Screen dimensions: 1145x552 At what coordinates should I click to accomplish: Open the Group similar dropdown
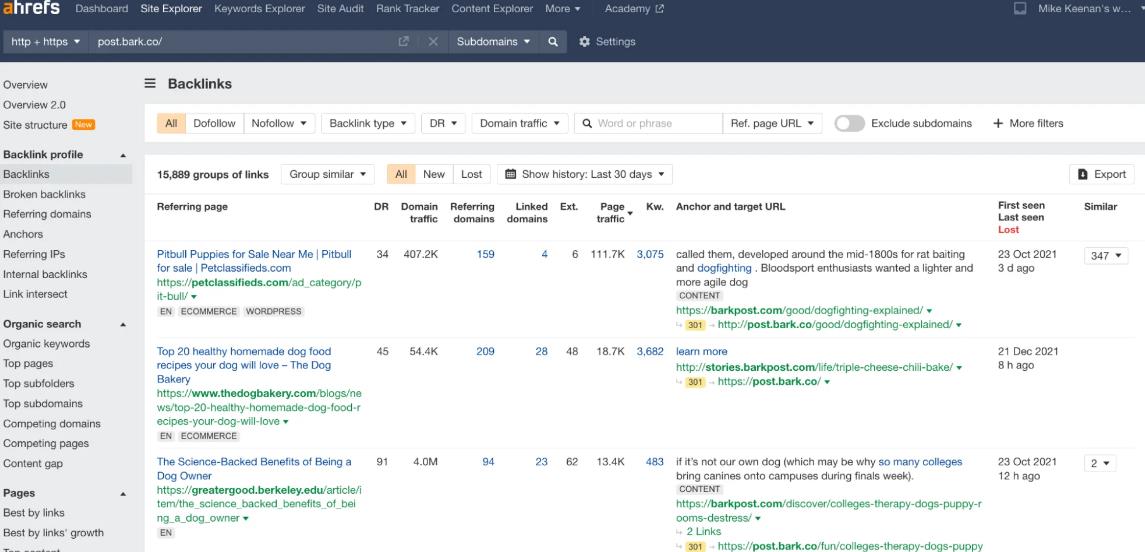(x=327, y=175)
